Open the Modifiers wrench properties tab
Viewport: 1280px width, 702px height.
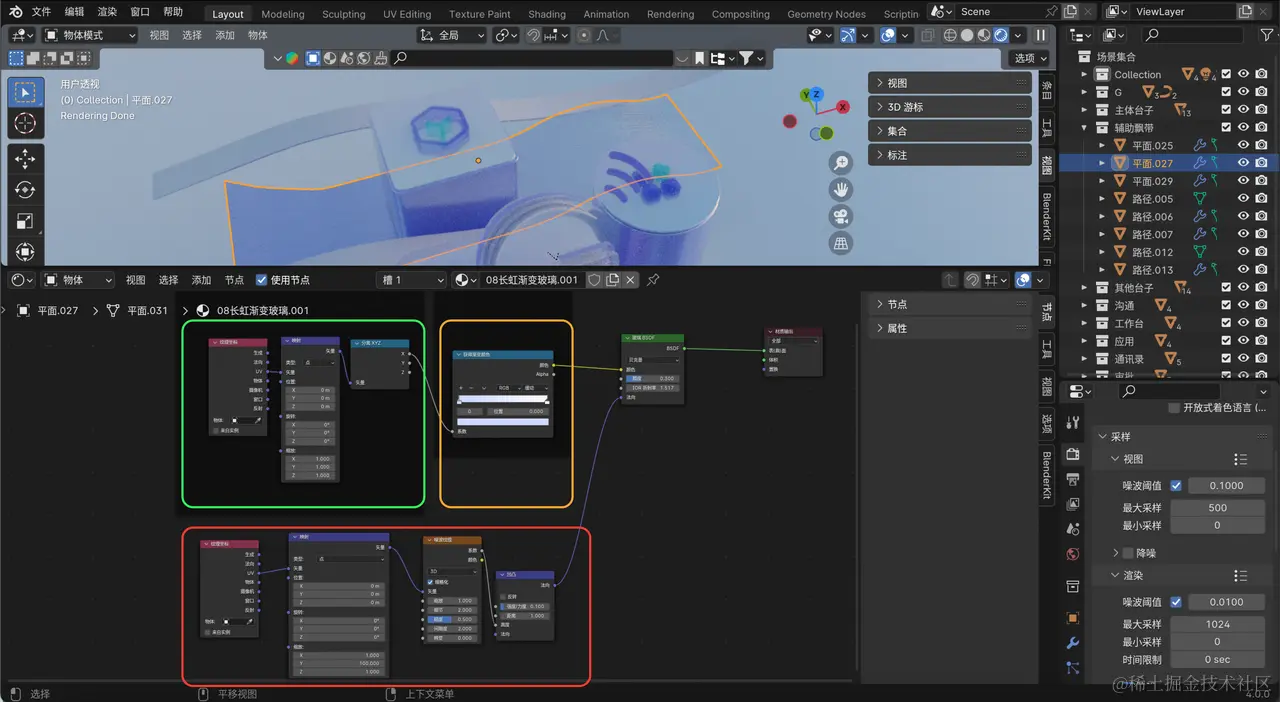(1073, 643)
